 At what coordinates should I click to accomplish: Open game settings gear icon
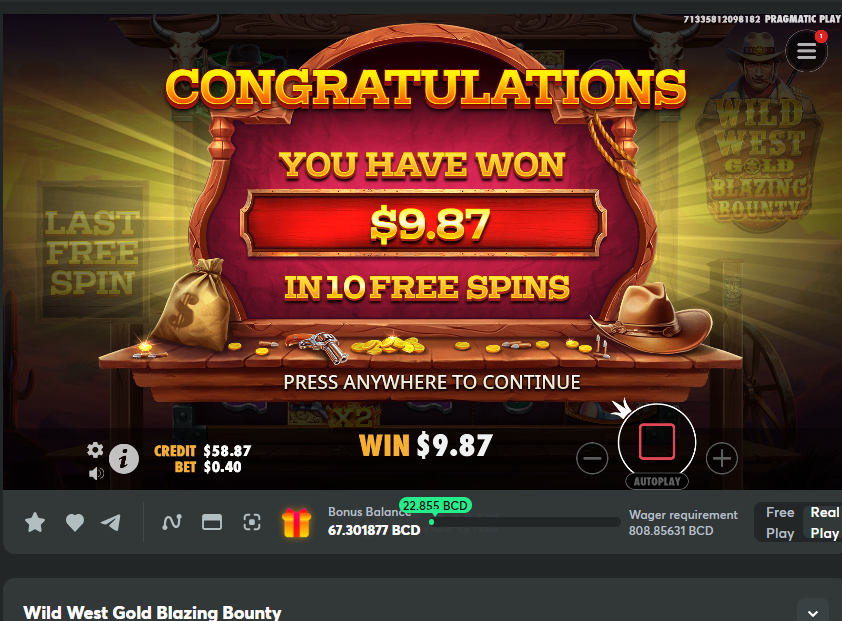click(x=95, y=450)
